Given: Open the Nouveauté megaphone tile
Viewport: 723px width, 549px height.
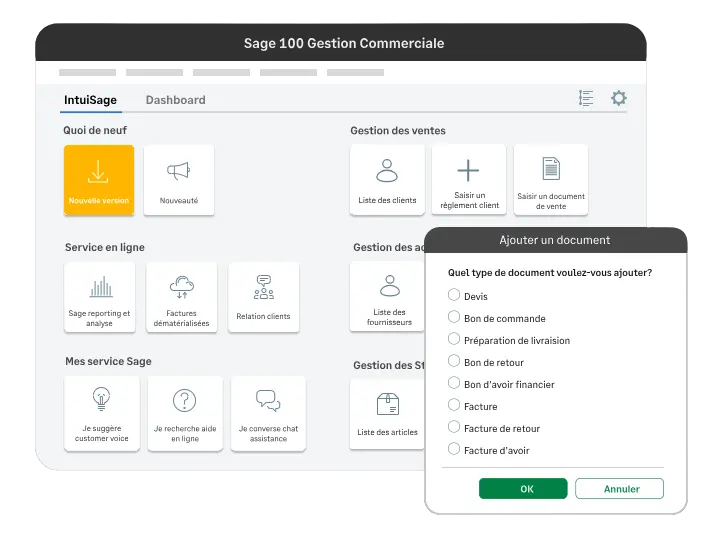Looking at the screenshot, I should click(x=179, y=180).
